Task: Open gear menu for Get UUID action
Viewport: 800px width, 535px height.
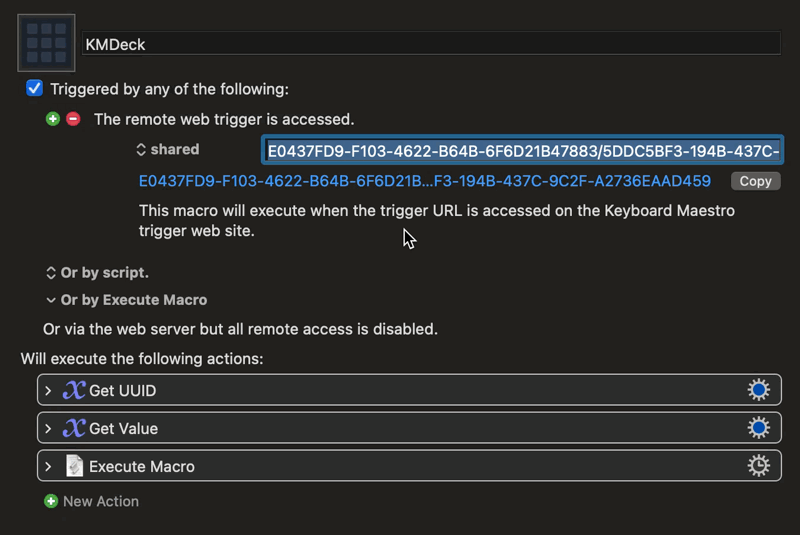Action: click(758, 390)
